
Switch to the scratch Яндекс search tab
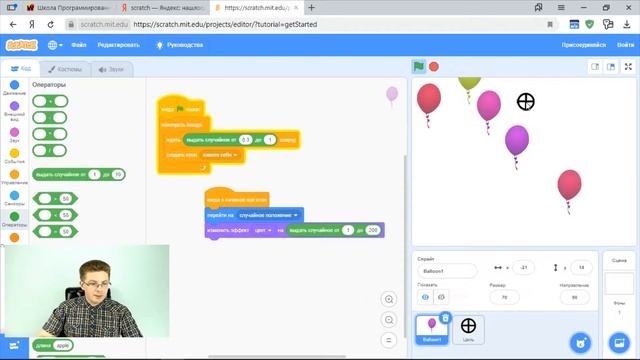(162, 8)
